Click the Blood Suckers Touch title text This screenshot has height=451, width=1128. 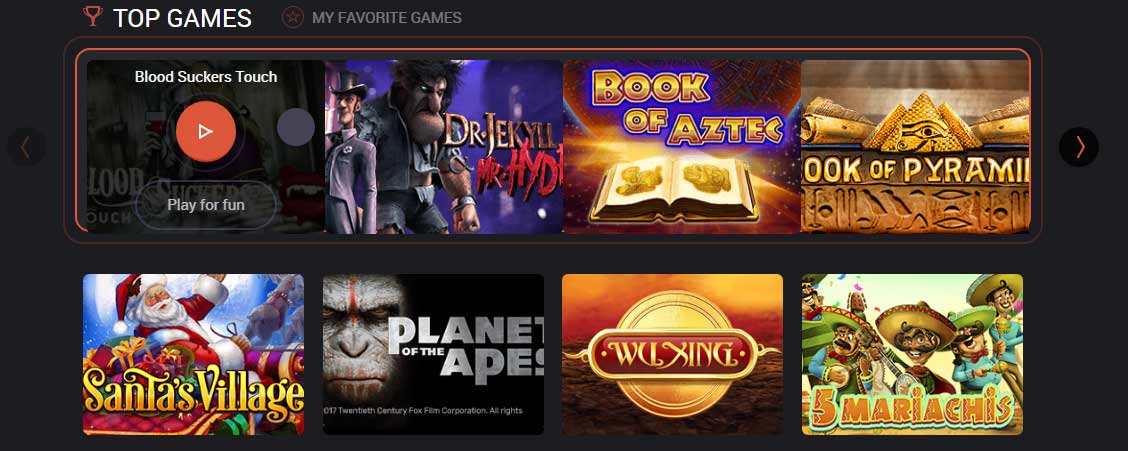click(x=206, y=77)
